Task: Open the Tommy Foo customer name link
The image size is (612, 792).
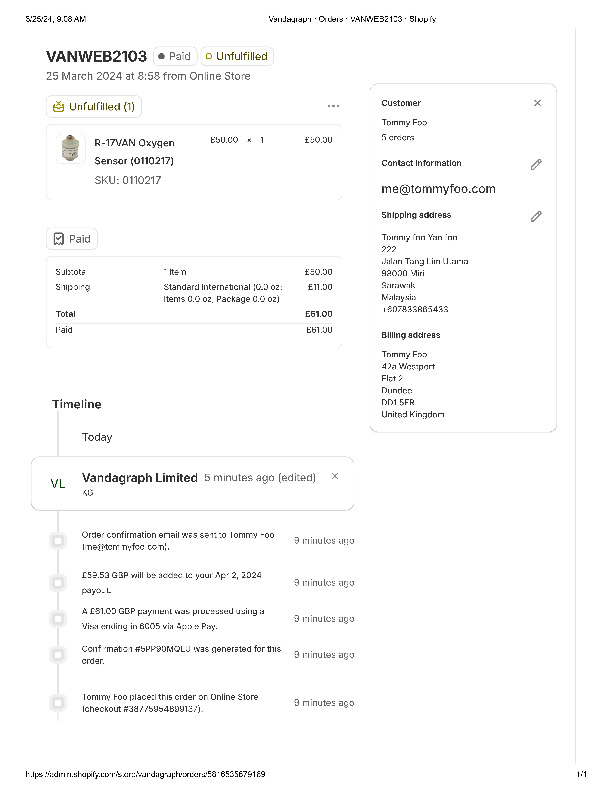Action: (404, 123)
